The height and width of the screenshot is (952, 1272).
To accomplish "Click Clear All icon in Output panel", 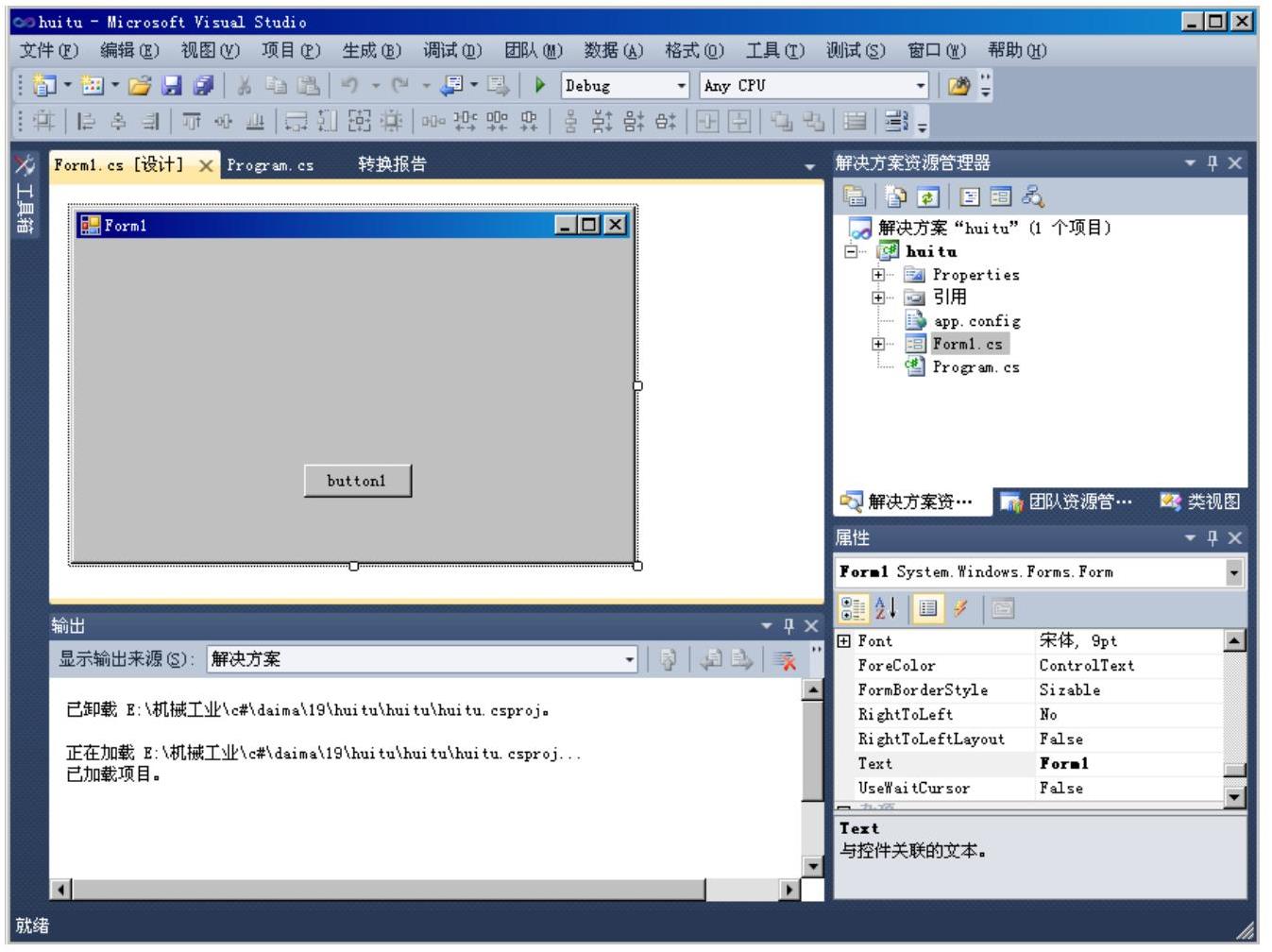I will tap(785, 659).
